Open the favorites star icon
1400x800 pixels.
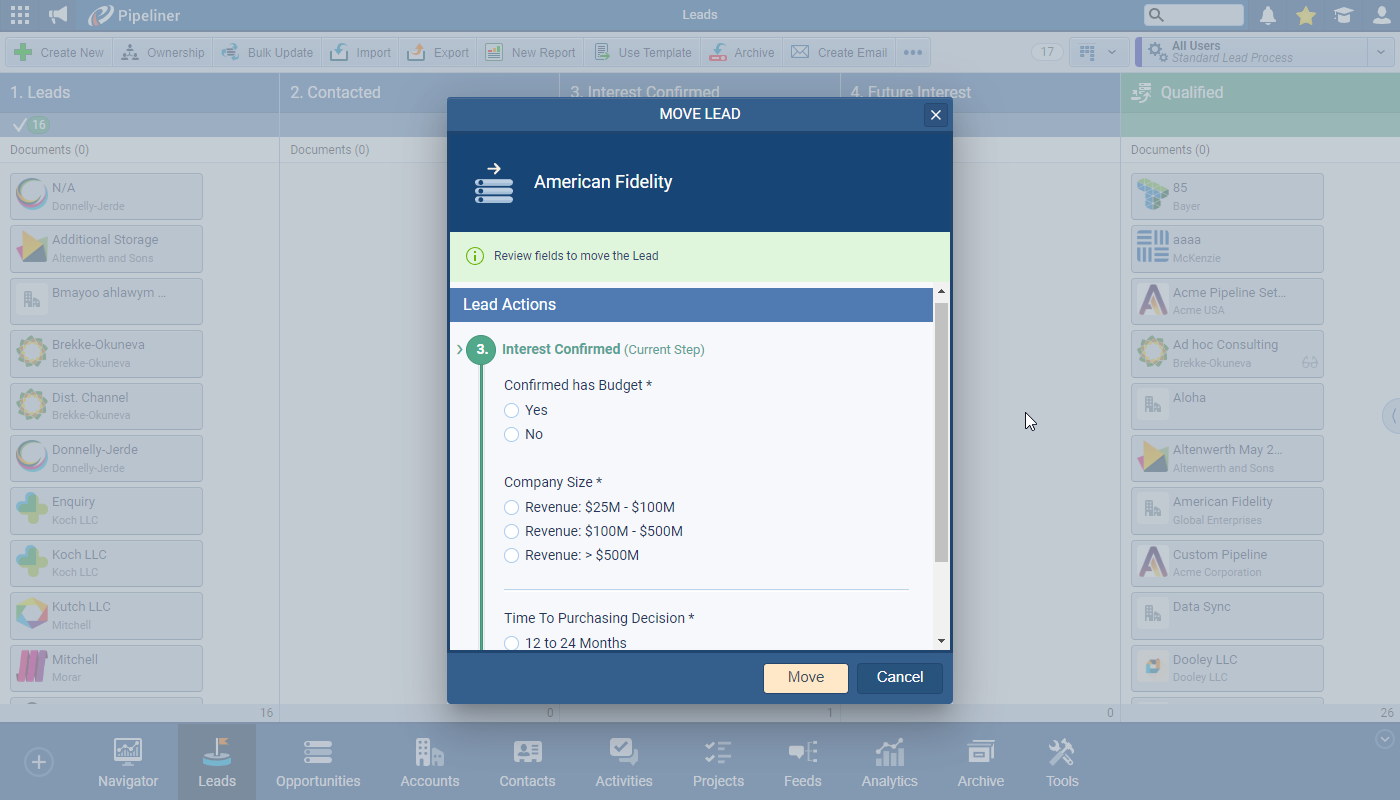point(1305,15)
